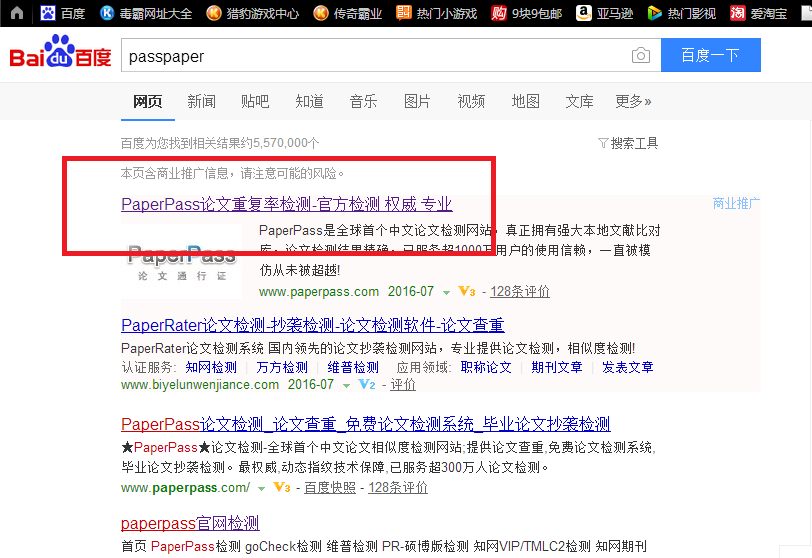This screenshot has width=812, height=558.
Task: Switch to the 新闻 tab
Action: (201, 101)
